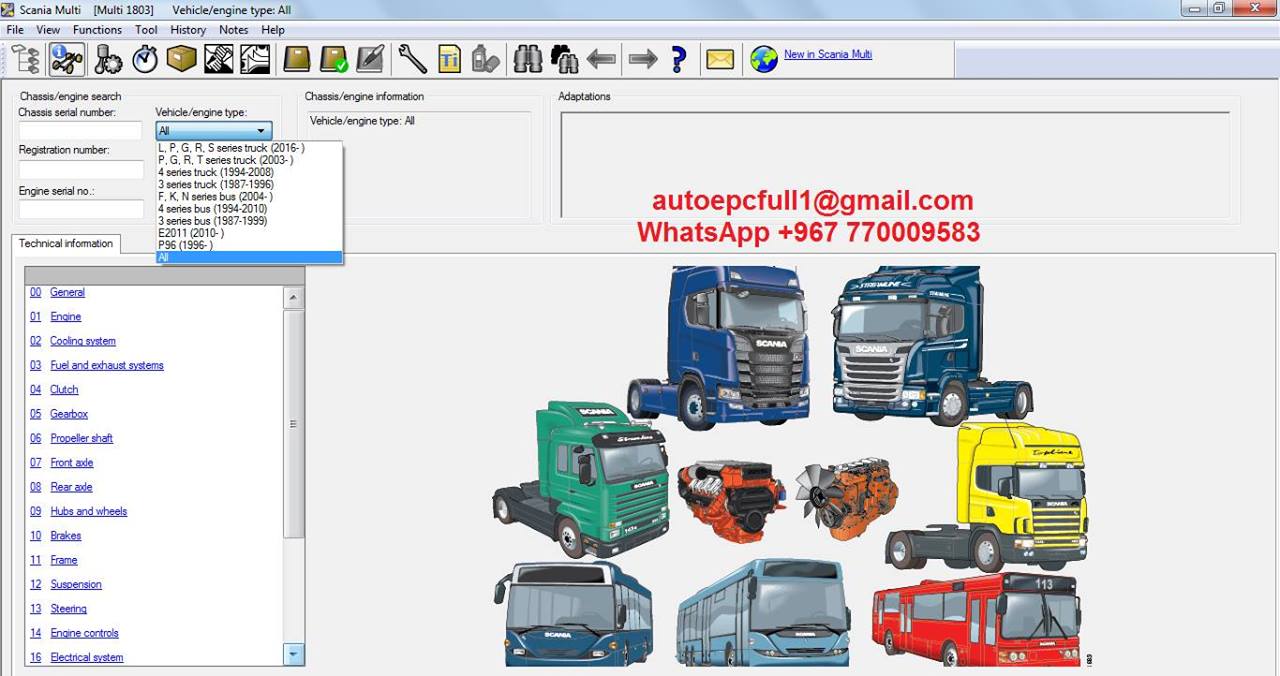Viewport: 1280px width, 676px height.
Task: Toggle the Vehicle/engine type combo box arrow
Action: point(261,131)
